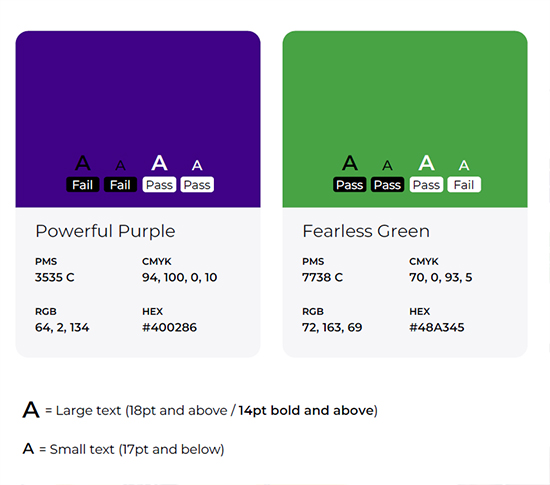Click large A icon in Large text legend

pyautogui.click(x=31, y=410)
